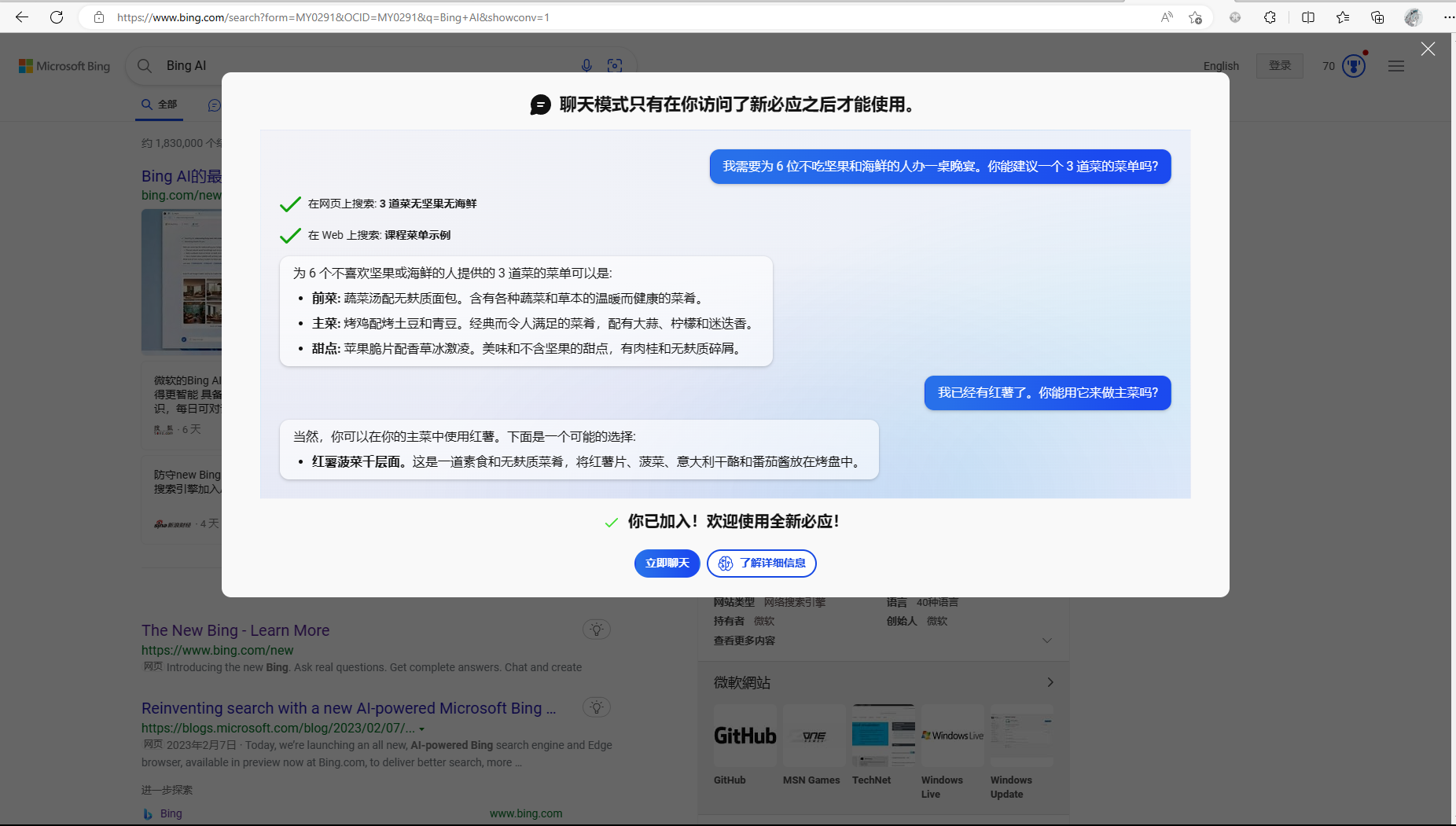1456x826 pixels.
Task: Open Reinventing search with AI-powered Bing link
Action: point(348,708)
